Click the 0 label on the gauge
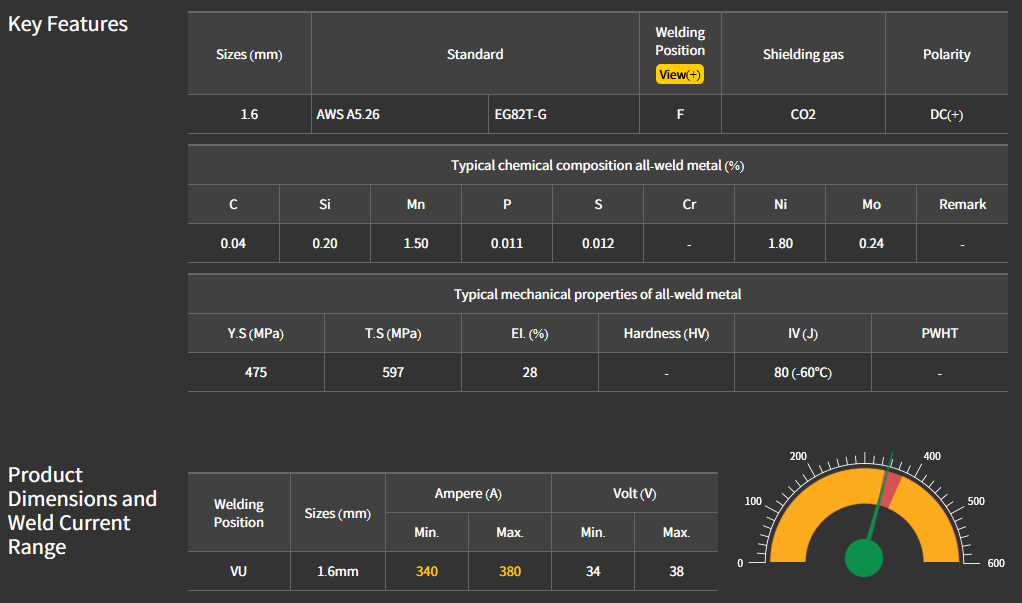Screen dimensions: 1022x603 (740, 564)
